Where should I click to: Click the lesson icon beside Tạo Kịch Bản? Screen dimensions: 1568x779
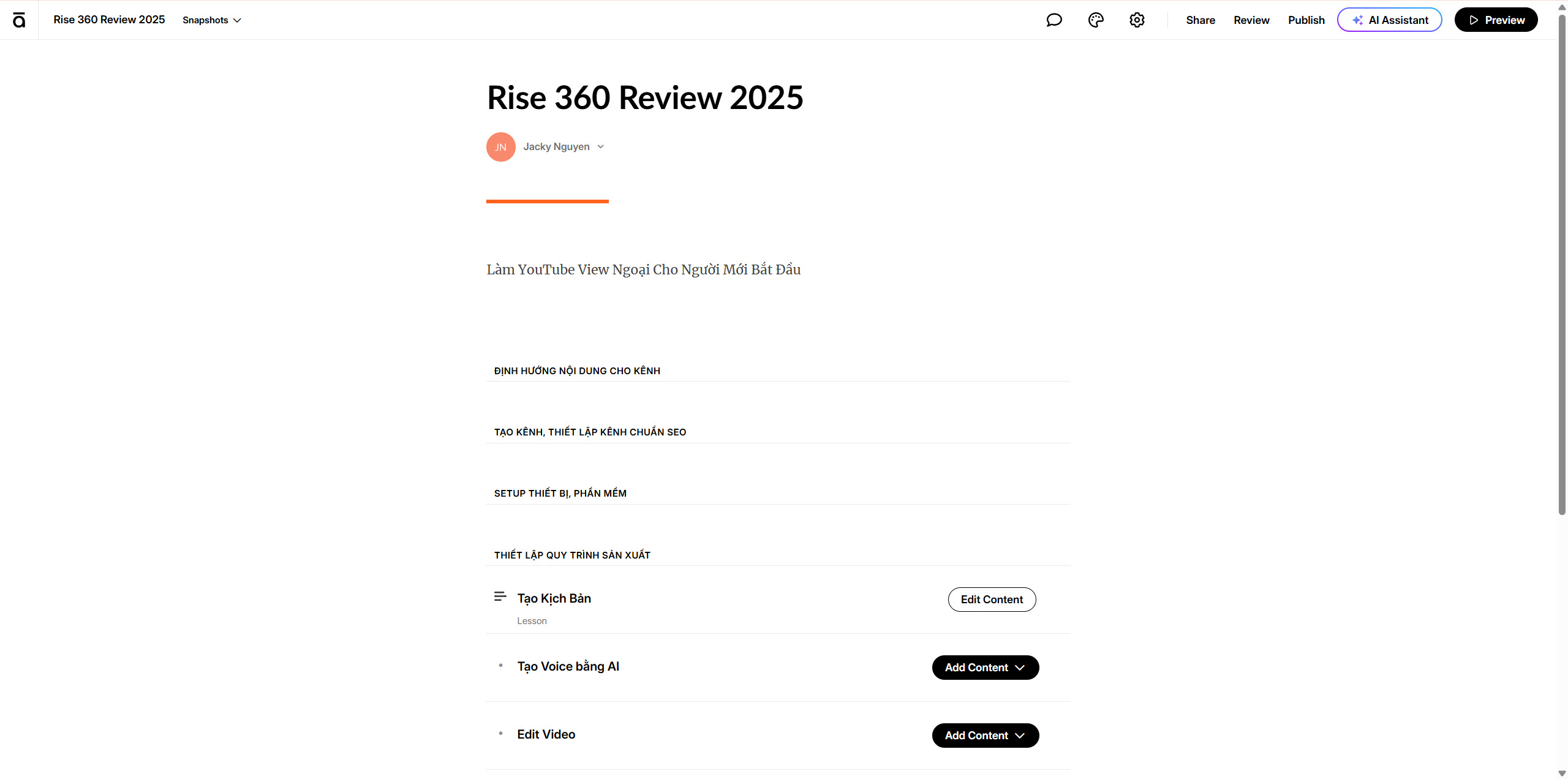[500, 596]
